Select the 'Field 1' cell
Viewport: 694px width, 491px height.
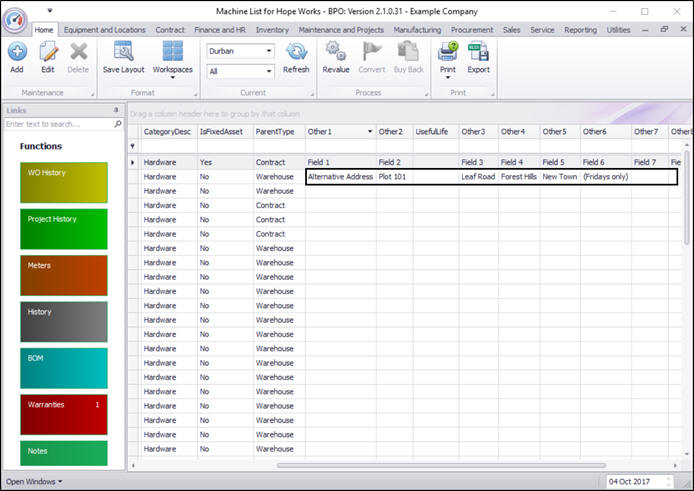pyautogui.click(x=340, y=162)
